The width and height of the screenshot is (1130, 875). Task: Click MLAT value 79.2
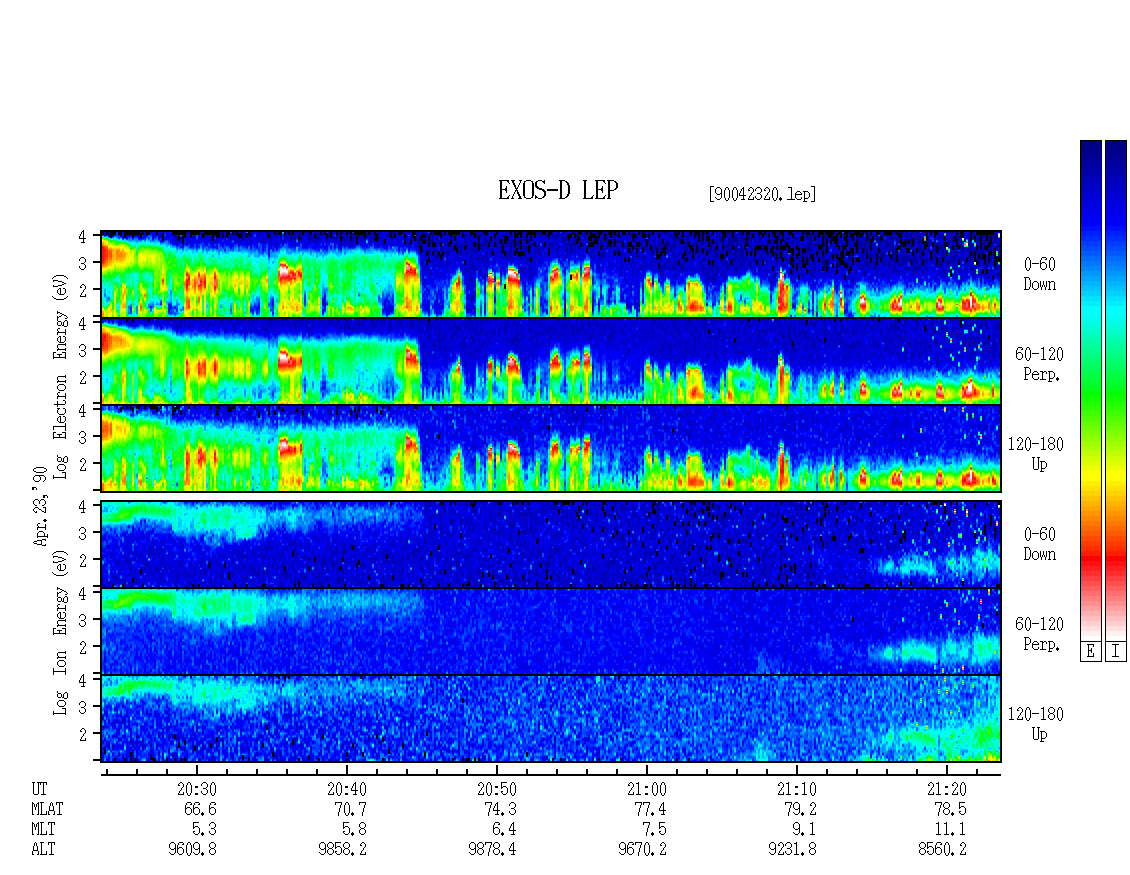pyautogui.click(x=800, y=809)
